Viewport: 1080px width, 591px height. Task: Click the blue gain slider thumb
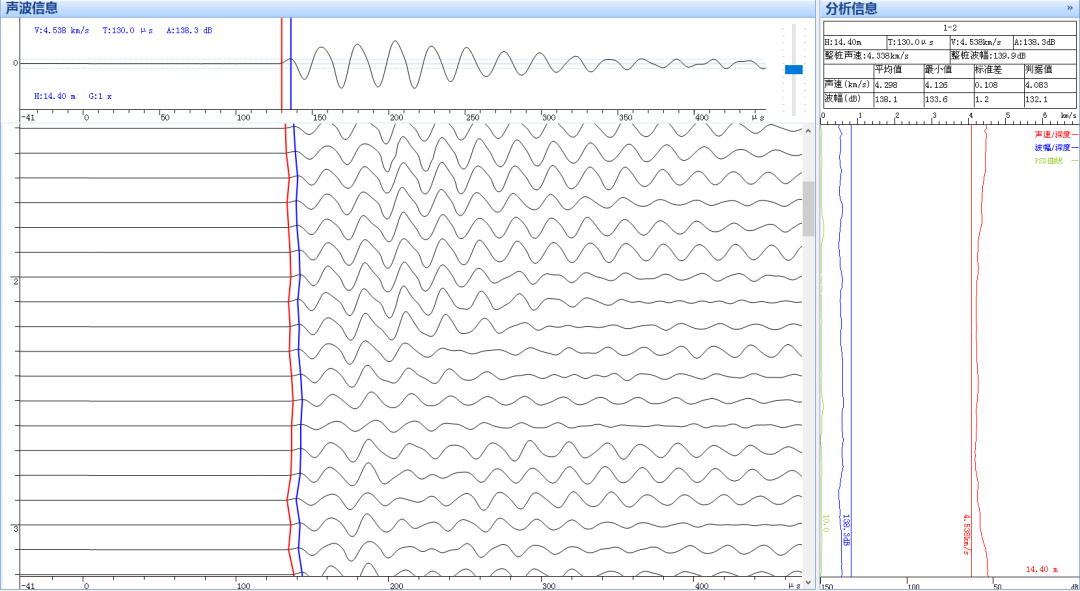coord(794,69)
